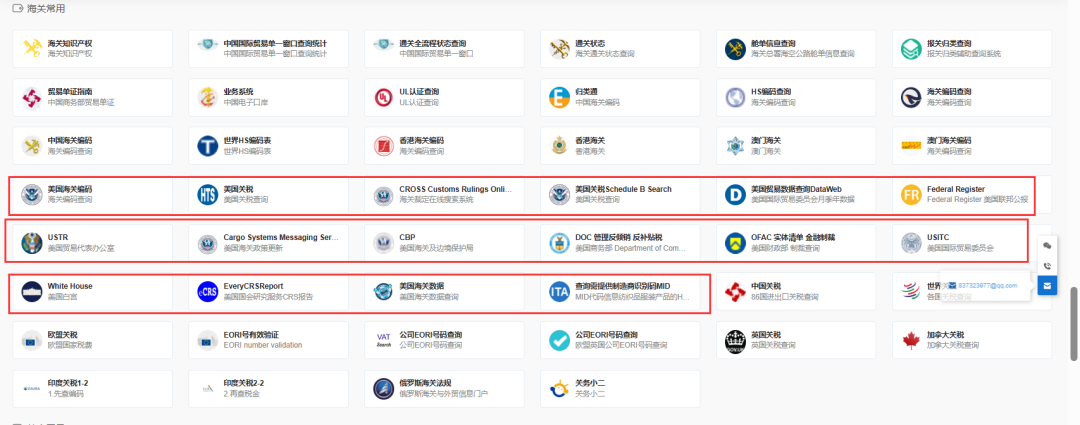
Task: Open the 欧盟关税 card
Action: 92,340
